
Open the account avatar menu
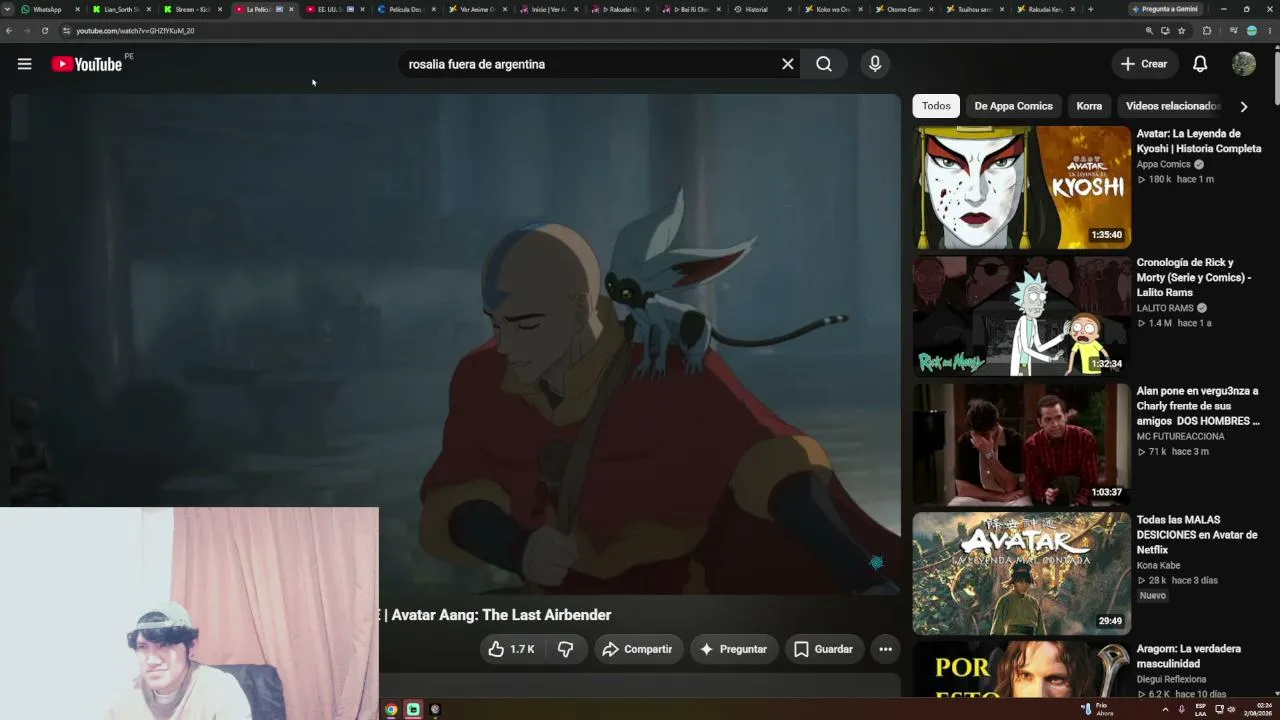point(1244,64)
